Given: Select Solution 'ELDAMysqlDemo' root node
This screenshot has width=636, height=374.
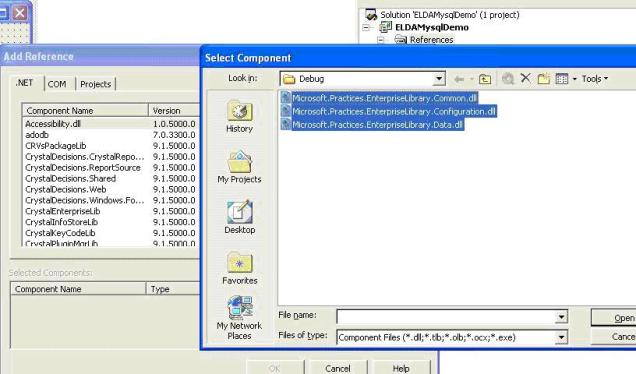Looking at the screenshot, I should (450, 15).
